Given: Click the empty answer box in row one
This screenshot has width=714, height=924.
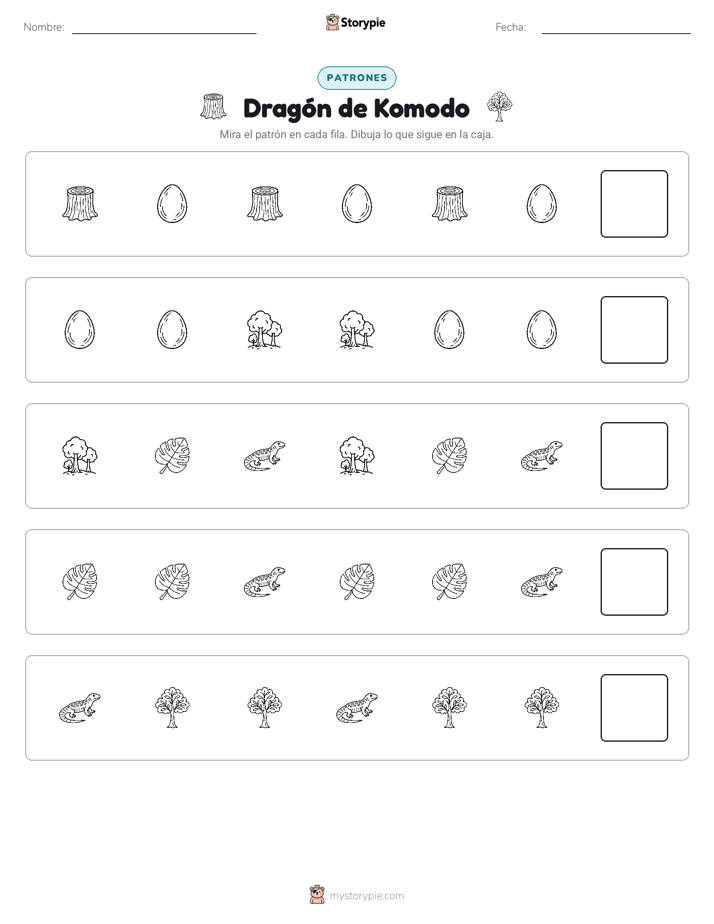Looking at the screenshot, I should coord(634,204).
